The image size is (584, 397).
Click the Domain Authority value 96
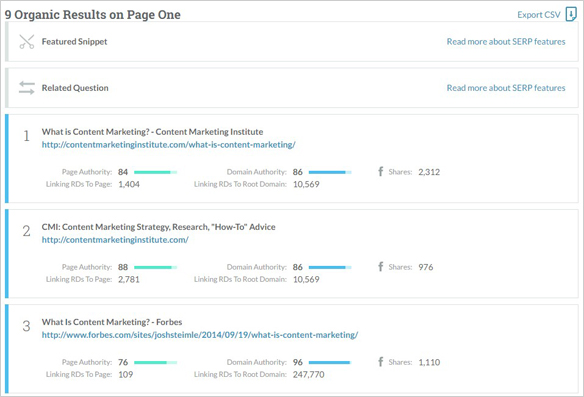[x=298, y=362]
